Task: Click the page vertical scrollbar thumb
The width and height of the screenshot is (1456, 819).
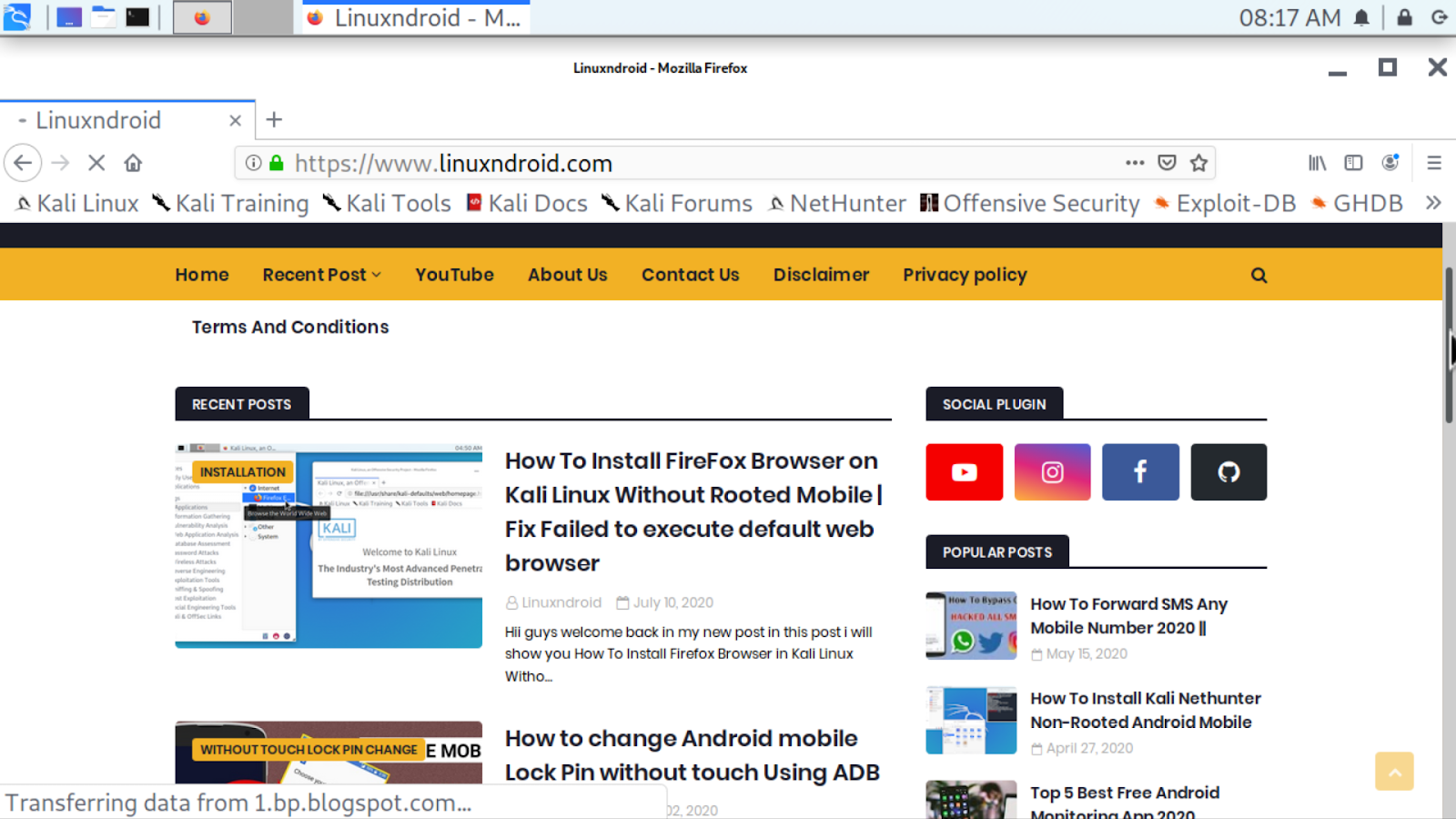Action: [1449, 346]
